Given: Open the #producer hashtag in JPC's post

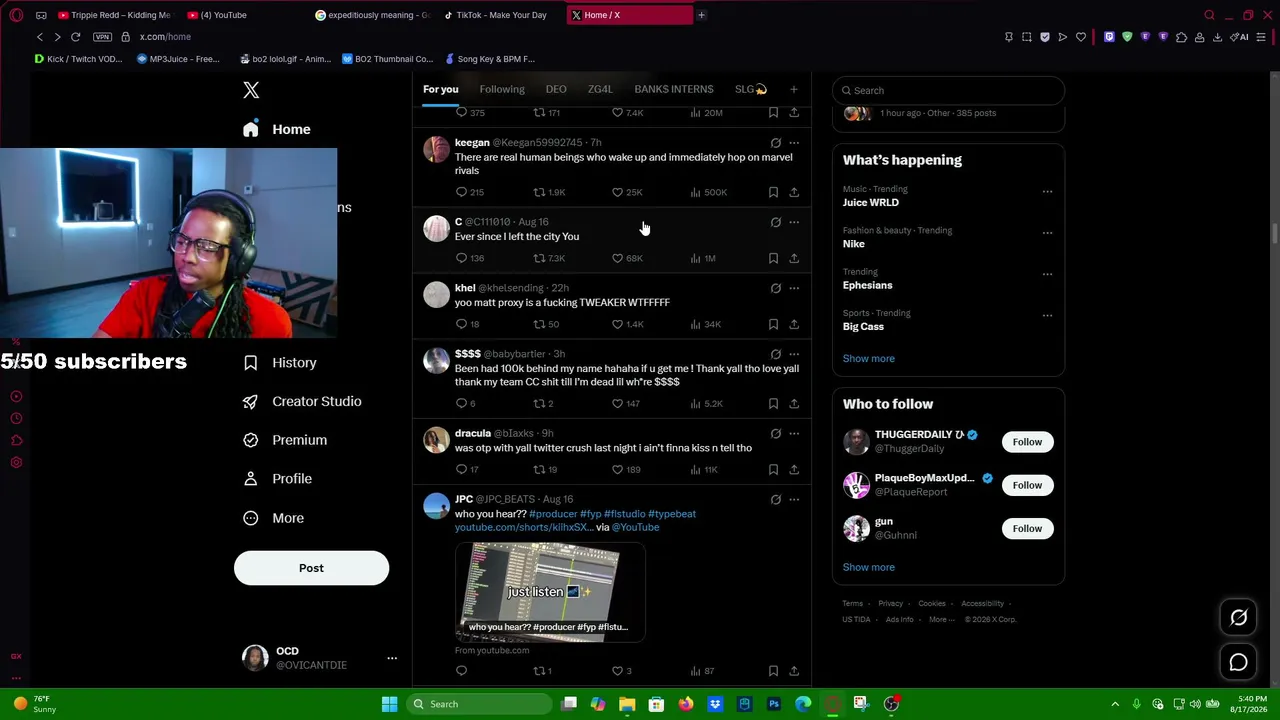Looking at the screenshot, I should tap(553, 514).
